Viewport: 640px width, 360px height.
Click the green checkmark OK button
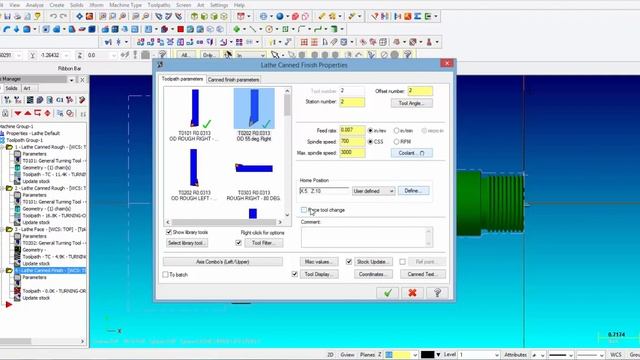click(x=388, y=293)
